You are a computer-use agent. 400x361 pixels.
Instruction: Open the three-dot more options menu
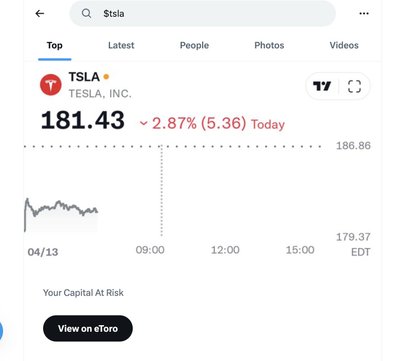coord(364,13)
